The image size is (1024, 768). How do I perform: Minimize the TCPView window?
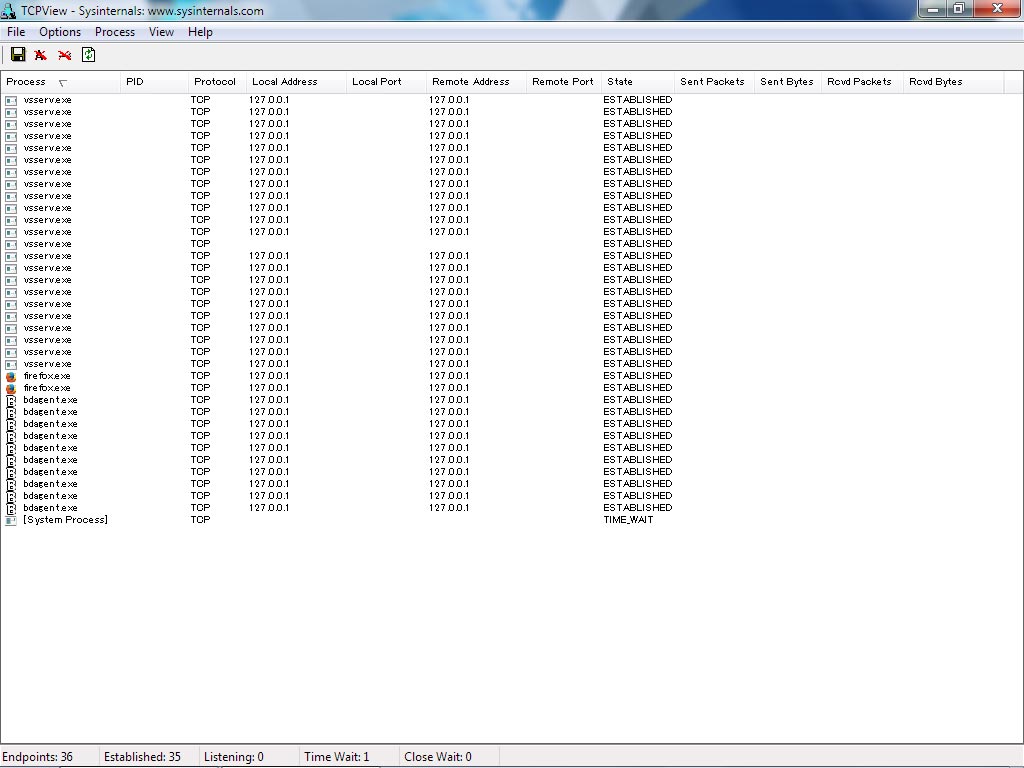934,8
